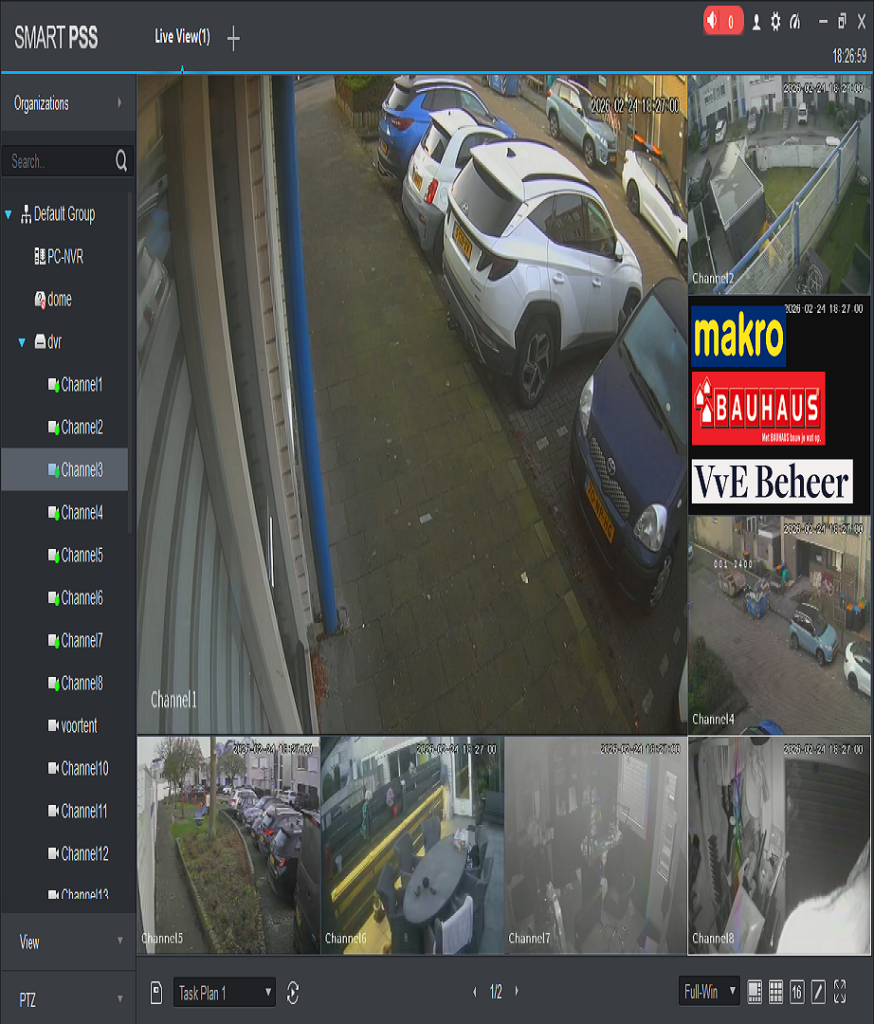Click the system performance gauge icon
874x1024 pixels.
pyautogui.click(x=796, y=21)
